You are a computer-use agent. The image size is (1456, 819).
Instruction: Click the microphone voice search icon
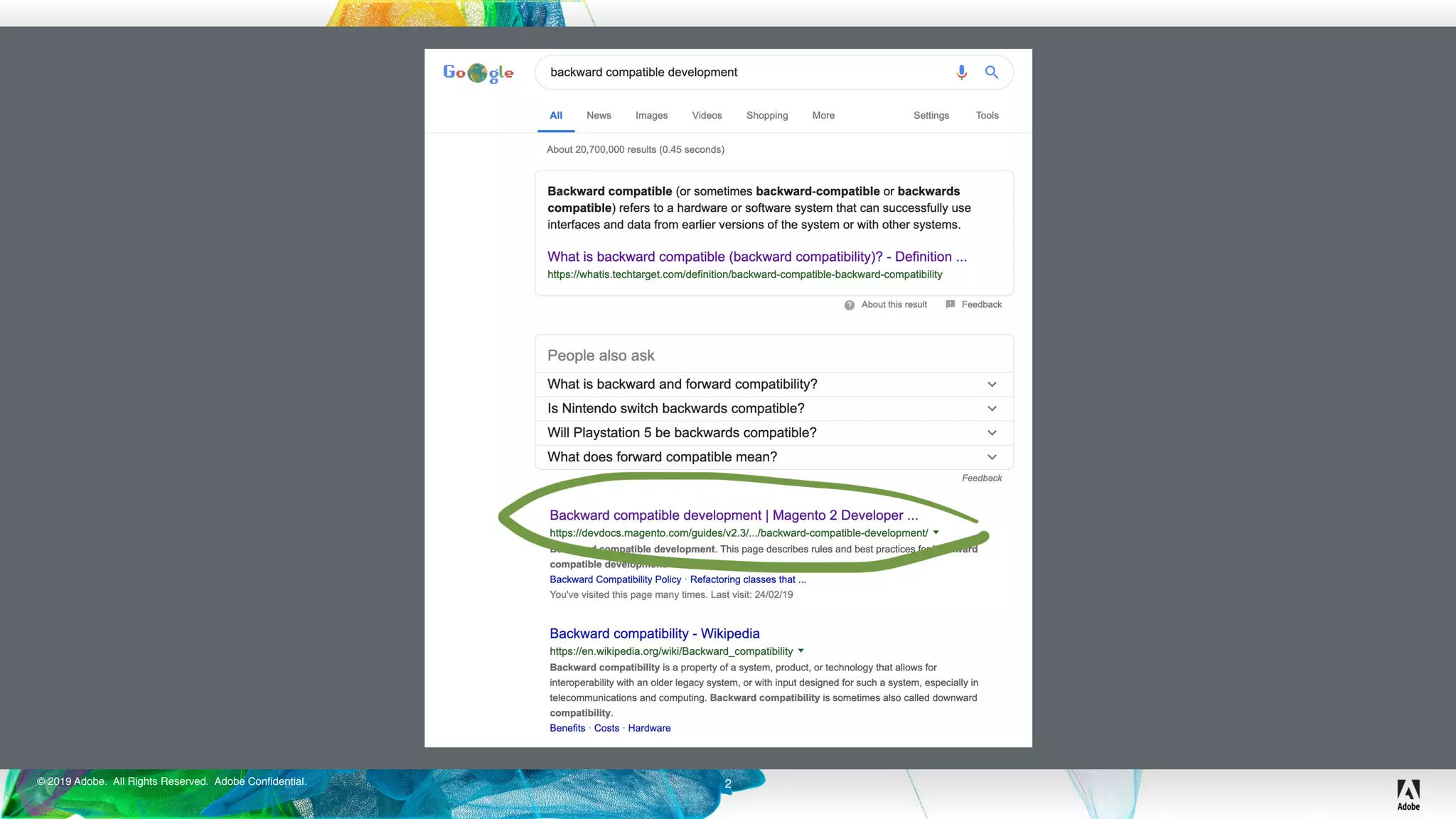coord(961,73)
